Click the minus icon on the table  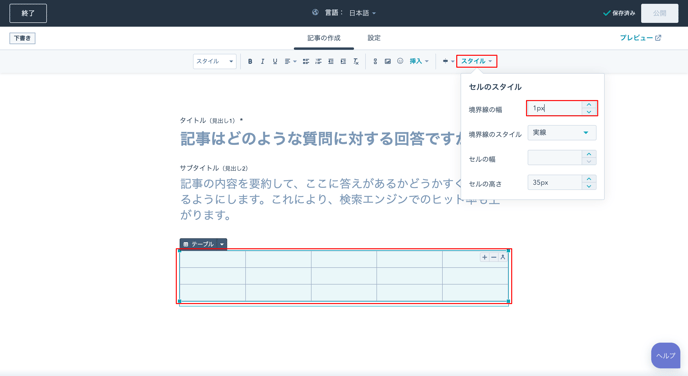click(x=494, y=257)
